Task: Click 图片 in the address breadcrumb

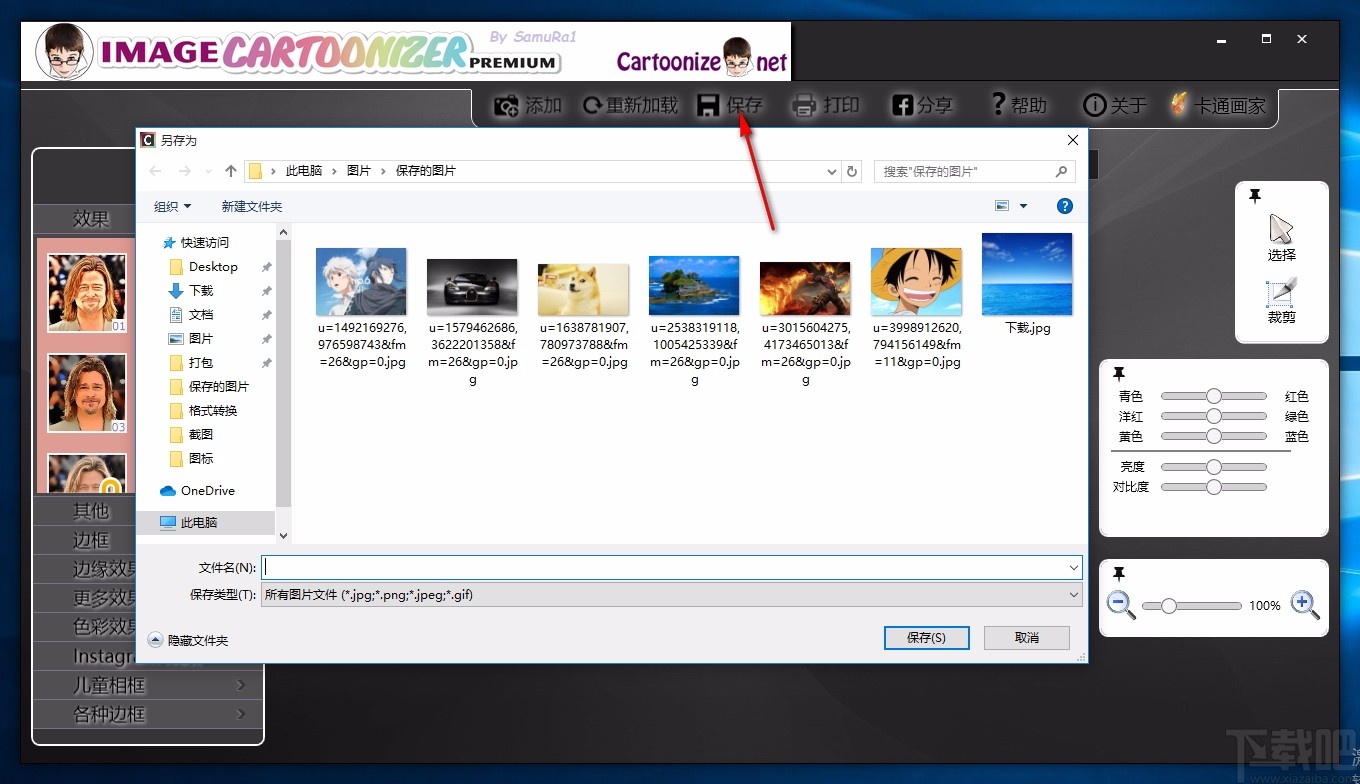Action: point(359,171)
